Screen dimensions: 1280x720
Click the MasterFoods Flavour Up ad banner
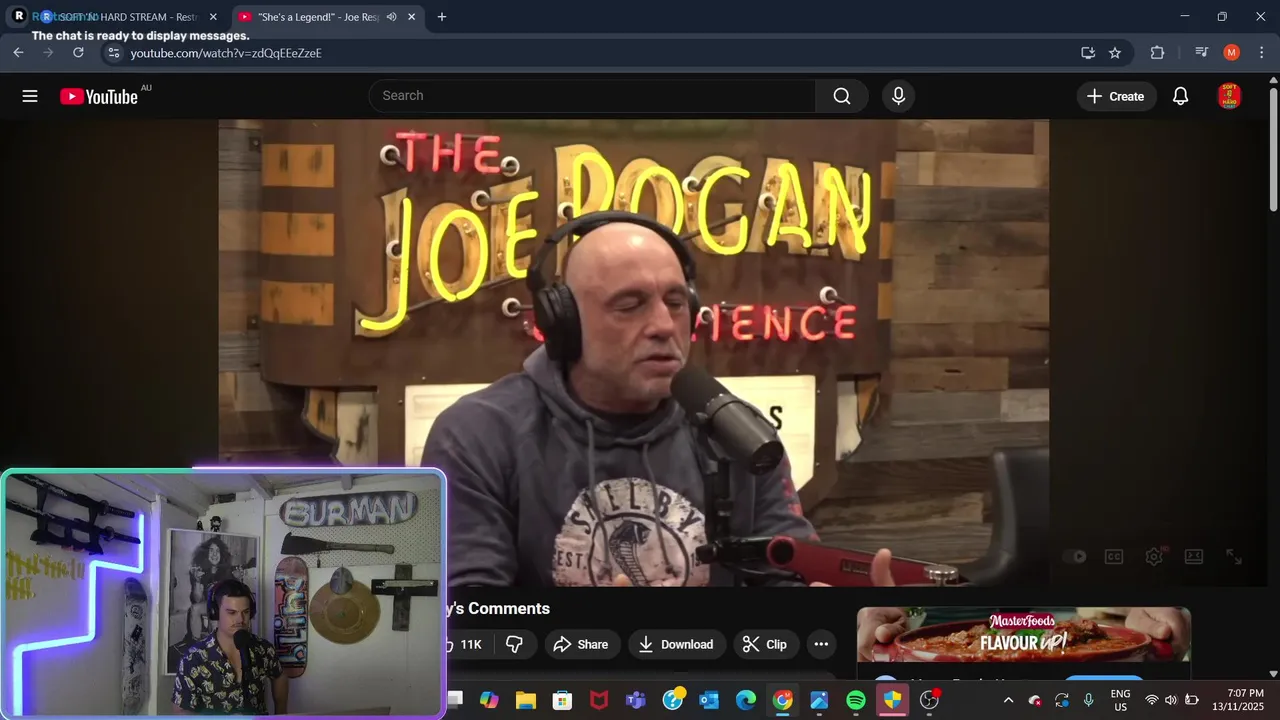pyautogui.click(x=1023, y=634)
